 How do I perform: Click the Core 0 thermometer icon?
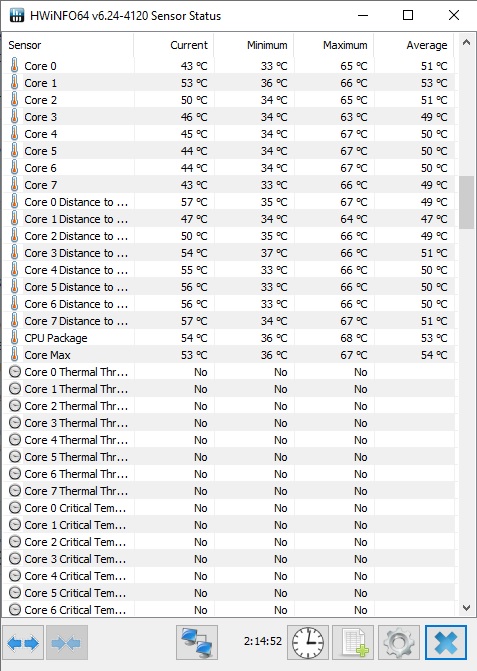(15, 65)
